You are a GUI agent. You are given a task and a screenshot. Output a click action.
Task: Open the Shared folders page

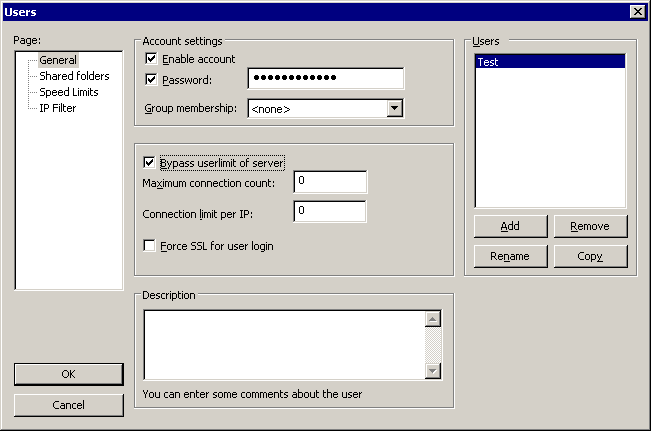click(x=74, y=76)
